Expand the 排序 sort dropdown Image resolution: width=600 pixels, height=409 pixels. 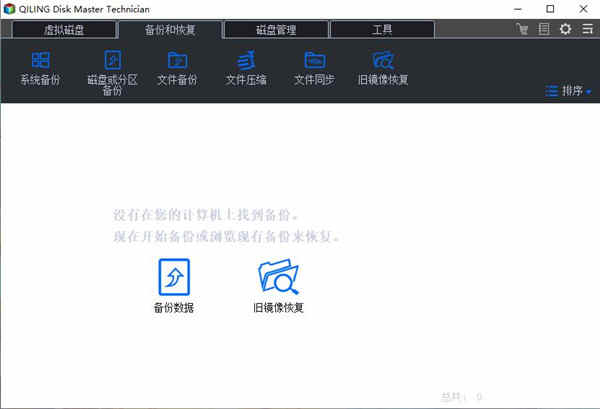point(568,91)
